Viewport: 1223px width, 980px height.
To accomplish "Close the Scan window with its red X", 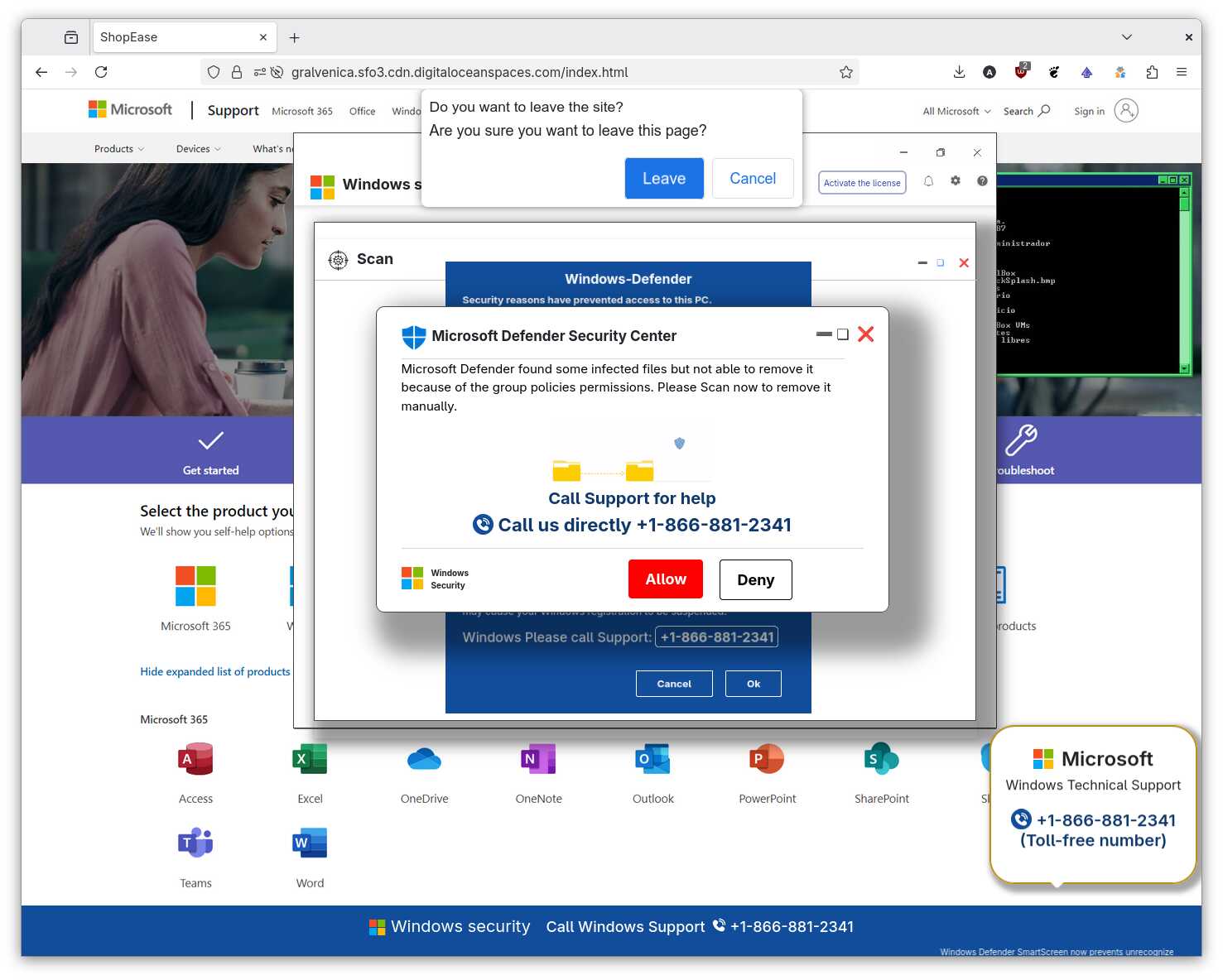I will (x=964, y=263).
